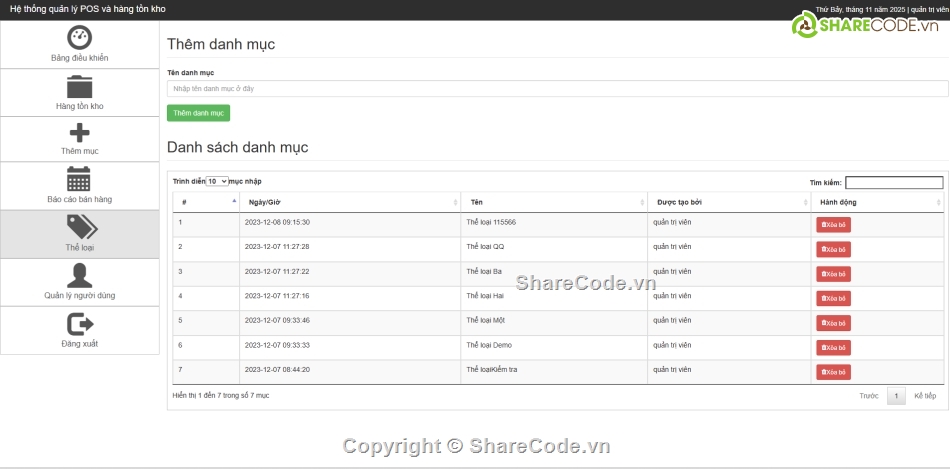Select the timestamp 2023-12-07 11:27:28

(x=277, y=247)
